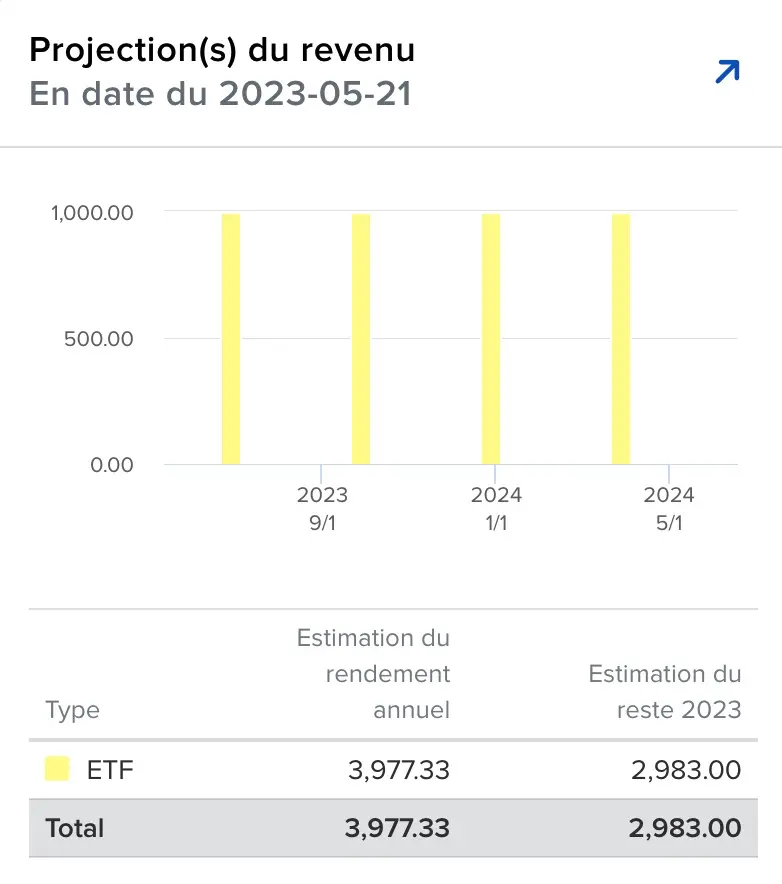Select the fourth yellow bar before 2024 5/1

[x=621, y=339]
